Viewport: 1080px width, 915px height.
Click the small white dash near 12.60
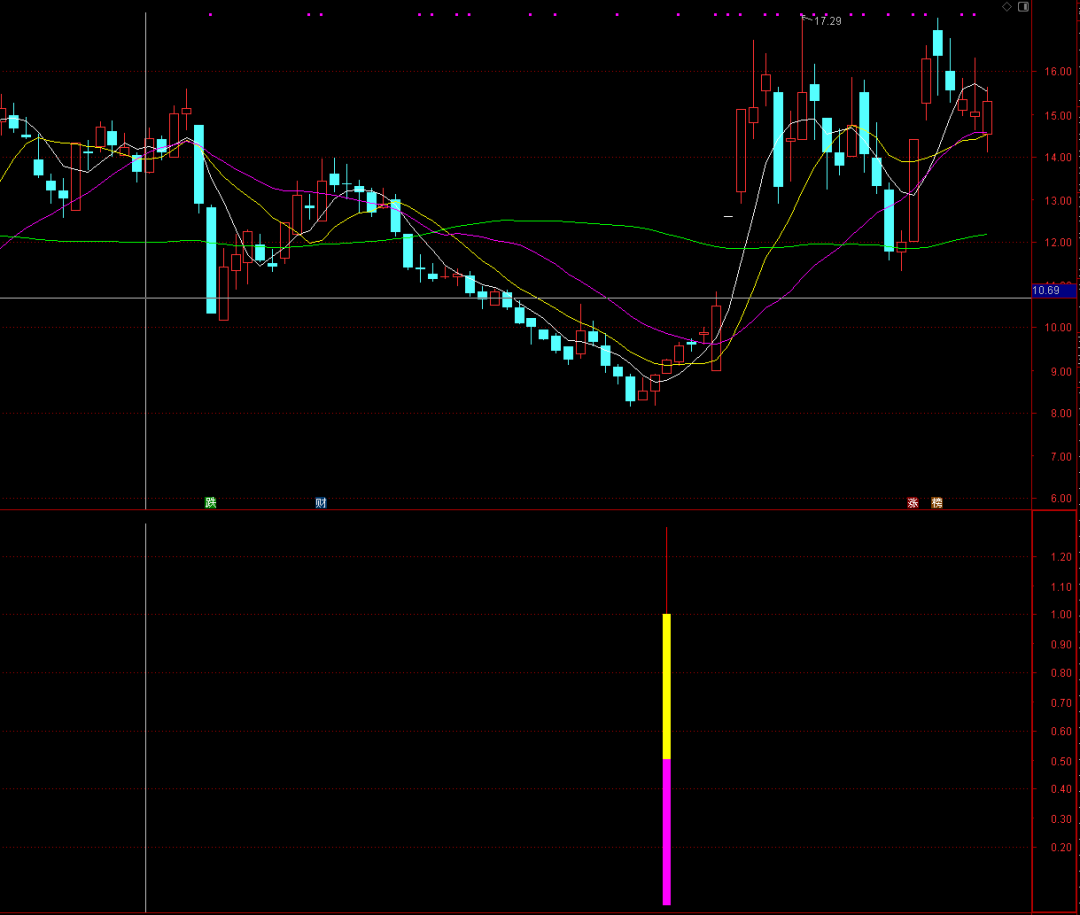(x=728, y=216)
